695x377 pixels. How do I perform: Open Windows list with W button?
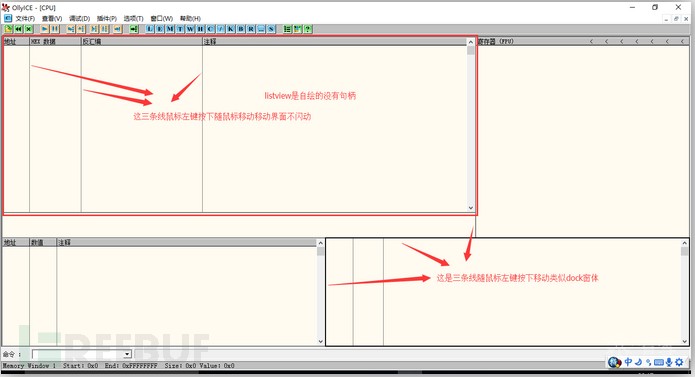(x=190, y=29)
